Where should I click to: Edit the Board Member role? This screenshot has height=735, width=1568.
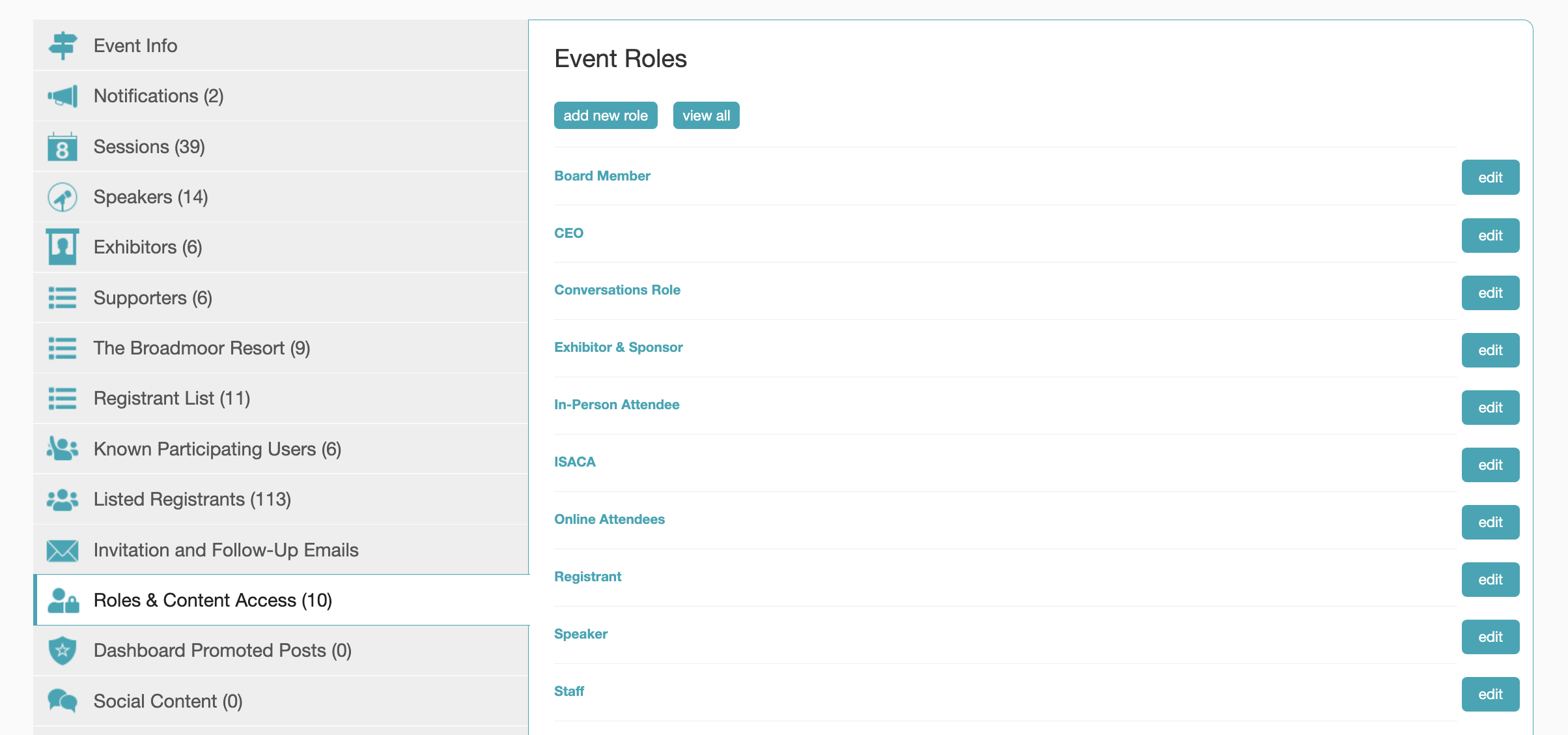coord(1490,177)
